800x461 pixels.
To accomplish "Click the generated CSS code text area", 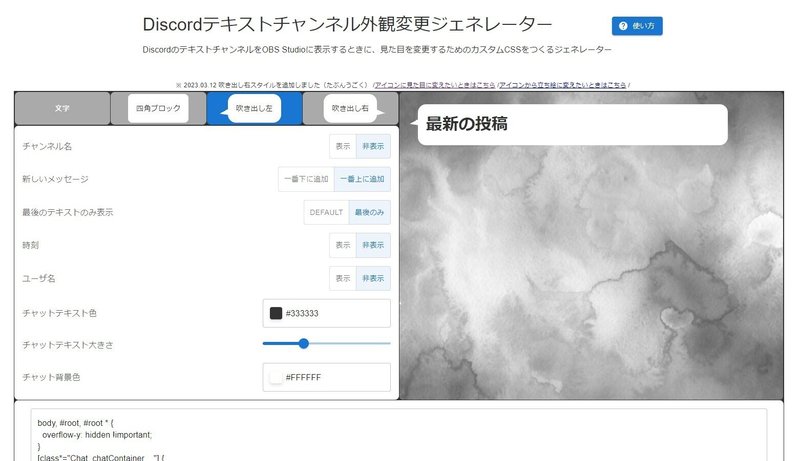I will pos(399,435).
